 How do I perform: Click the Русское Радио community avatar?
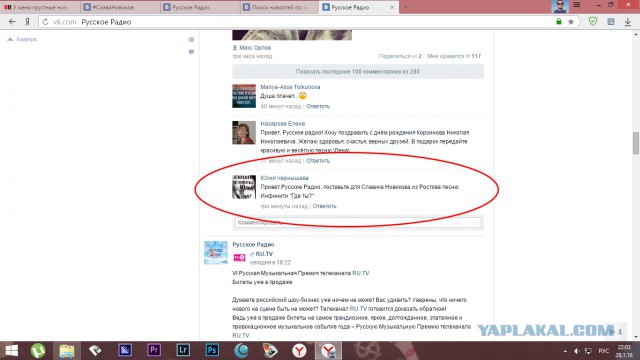[216, 253]
